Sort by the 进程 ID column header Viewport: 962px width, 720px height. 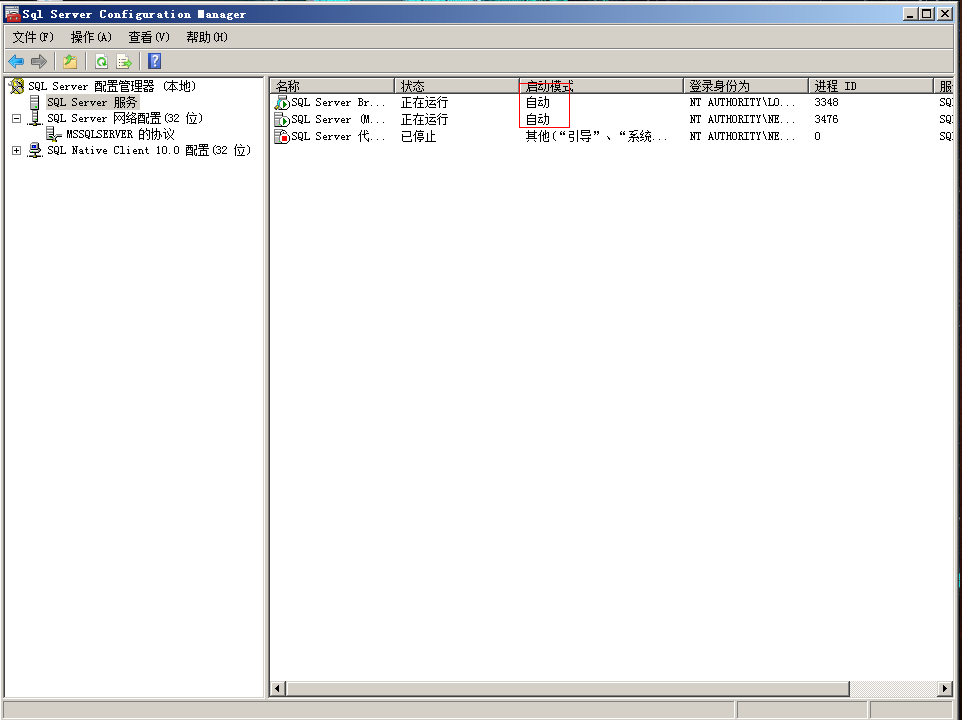pos(871,86)
